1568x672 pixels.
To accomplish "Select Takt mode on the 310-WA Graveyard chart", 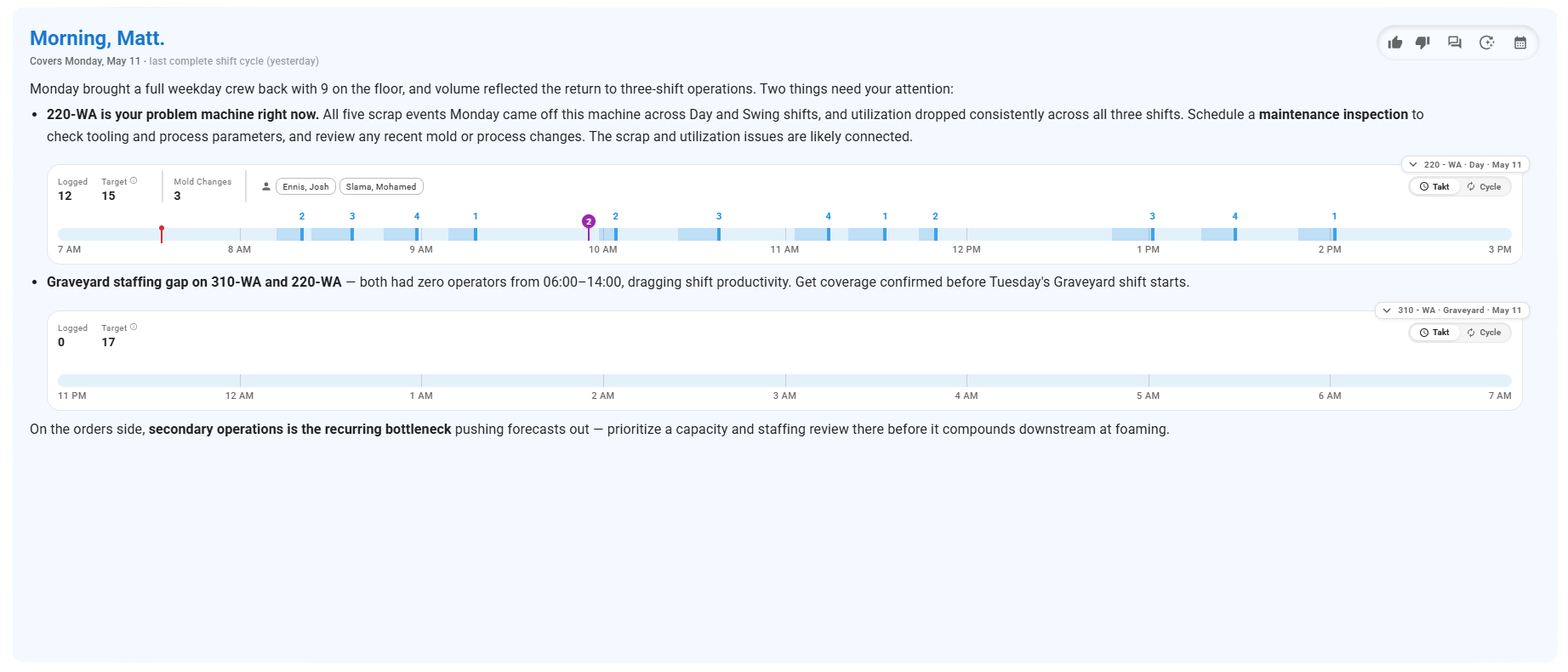I will point(1434,333).
